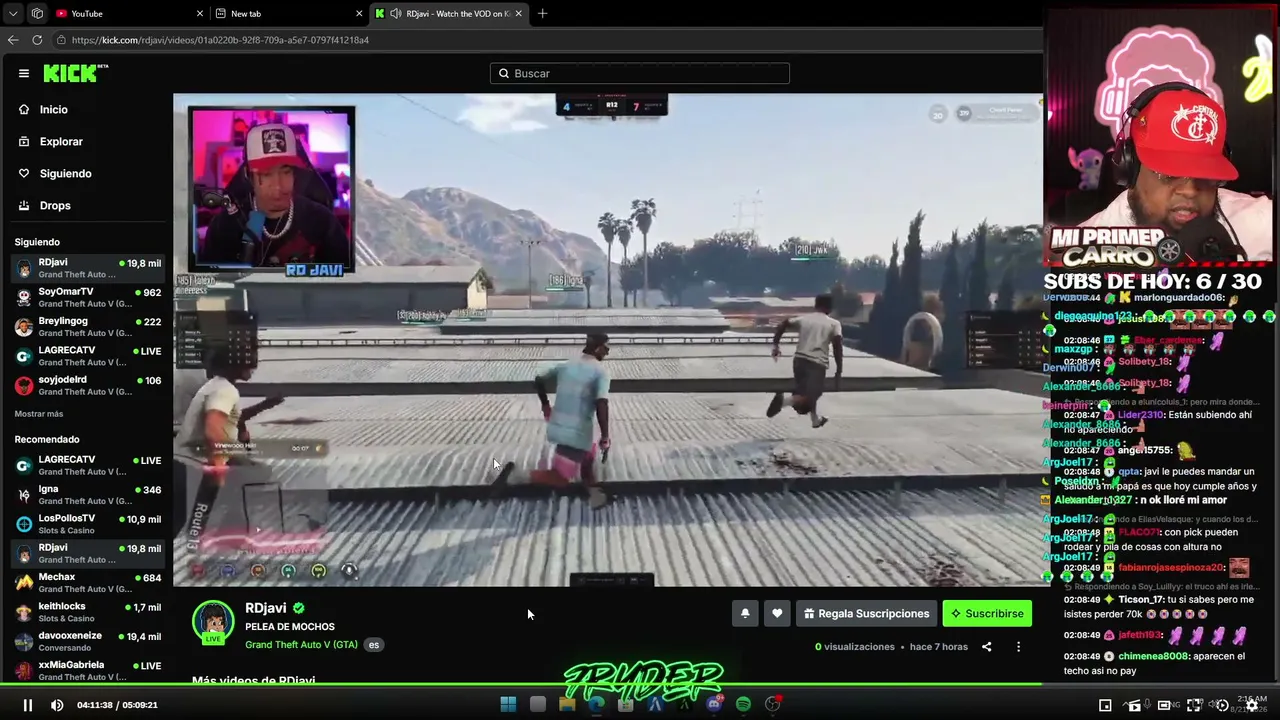Screen dimensions: 1280x720
Task: Open video player settings gear
Action: click(1252, 705)
